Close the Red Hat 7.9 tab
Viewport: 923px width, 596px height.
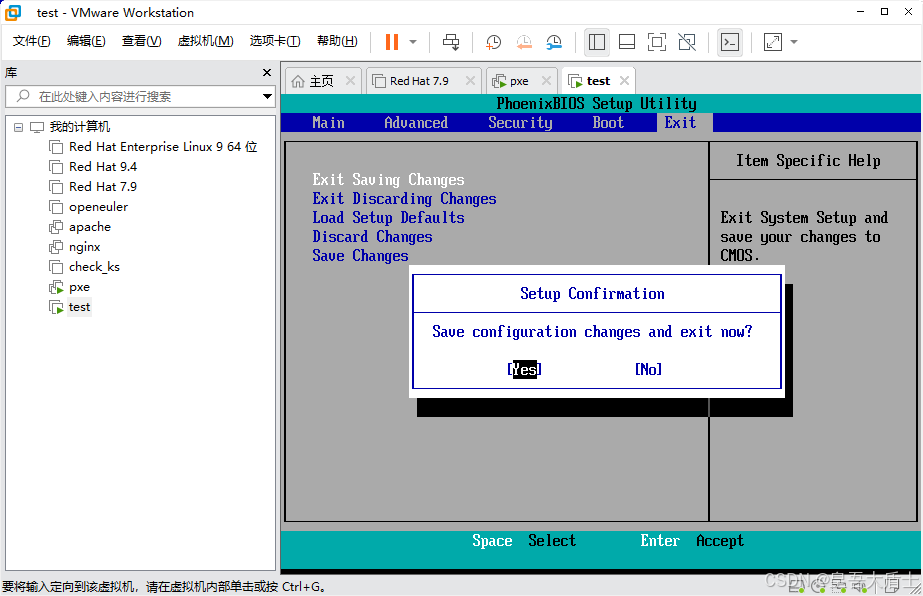click(x=470, y=81)
